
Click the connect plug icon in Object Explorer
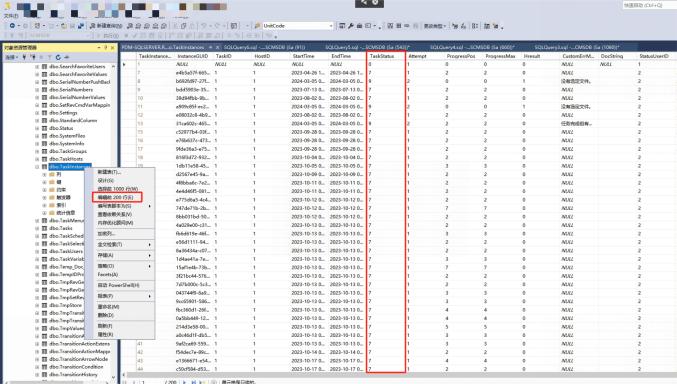24,57
